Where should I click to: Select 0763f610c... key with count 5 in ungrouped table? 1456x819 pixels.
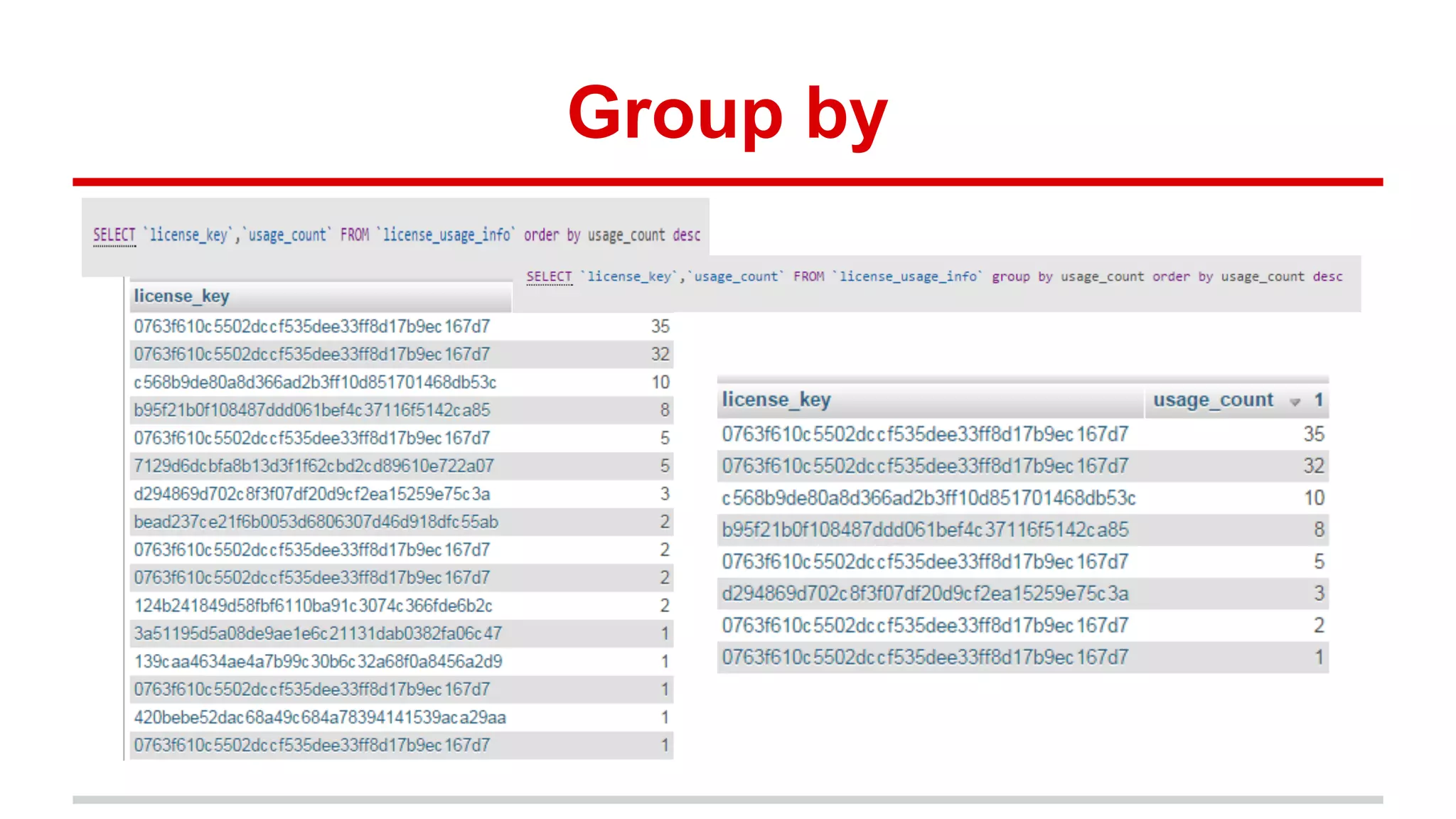coord(312,438)
